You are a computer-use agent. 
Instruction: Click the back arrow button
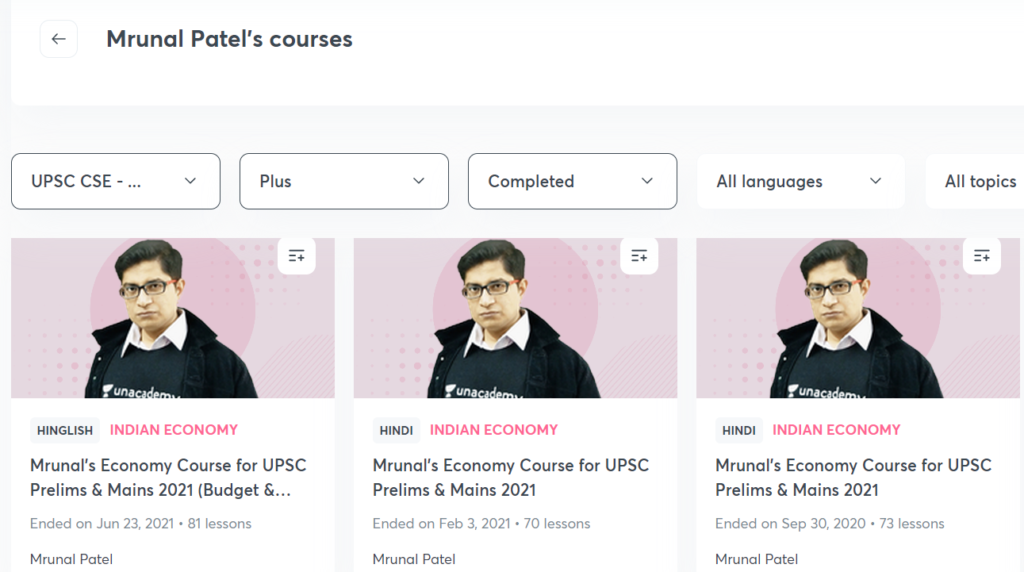(58, 39)
